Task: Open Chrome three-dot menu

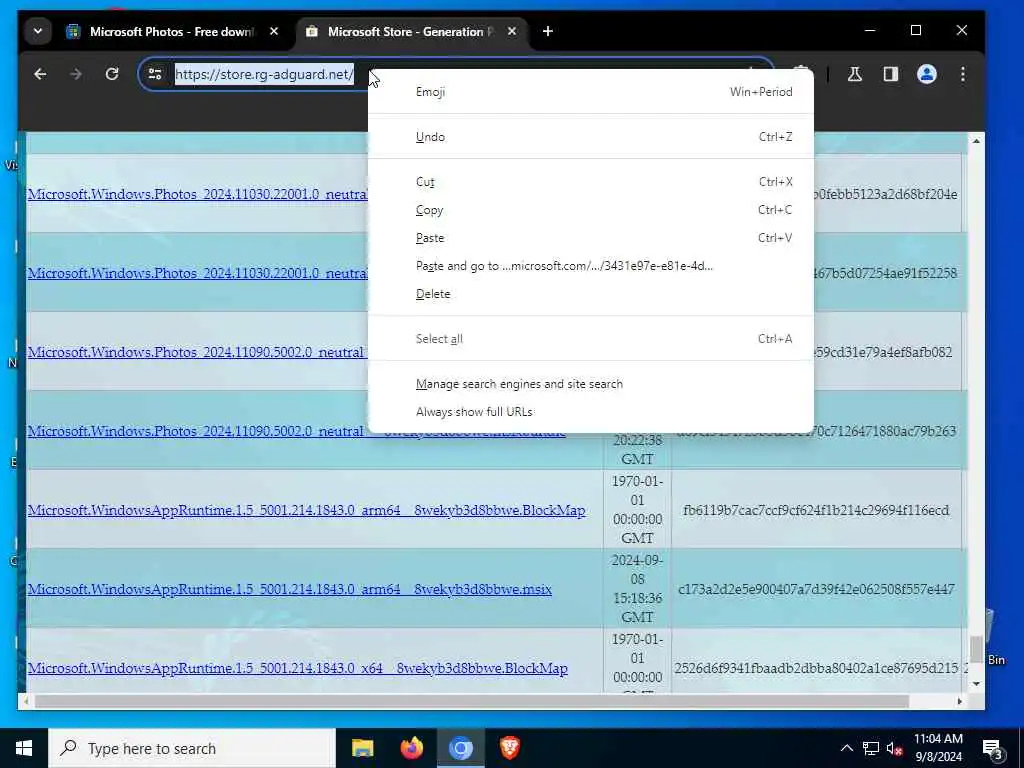Action: pos(963,74)
